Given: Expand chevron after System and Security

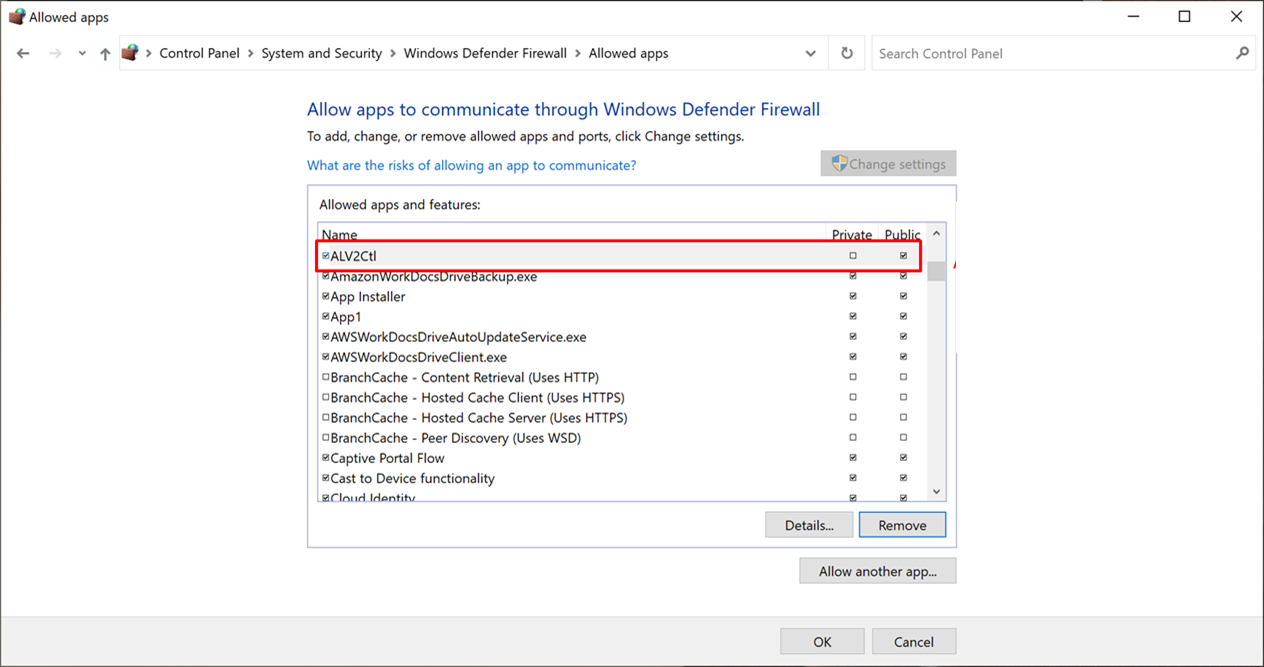Looking at the screenshot, I should coord(393,54).
